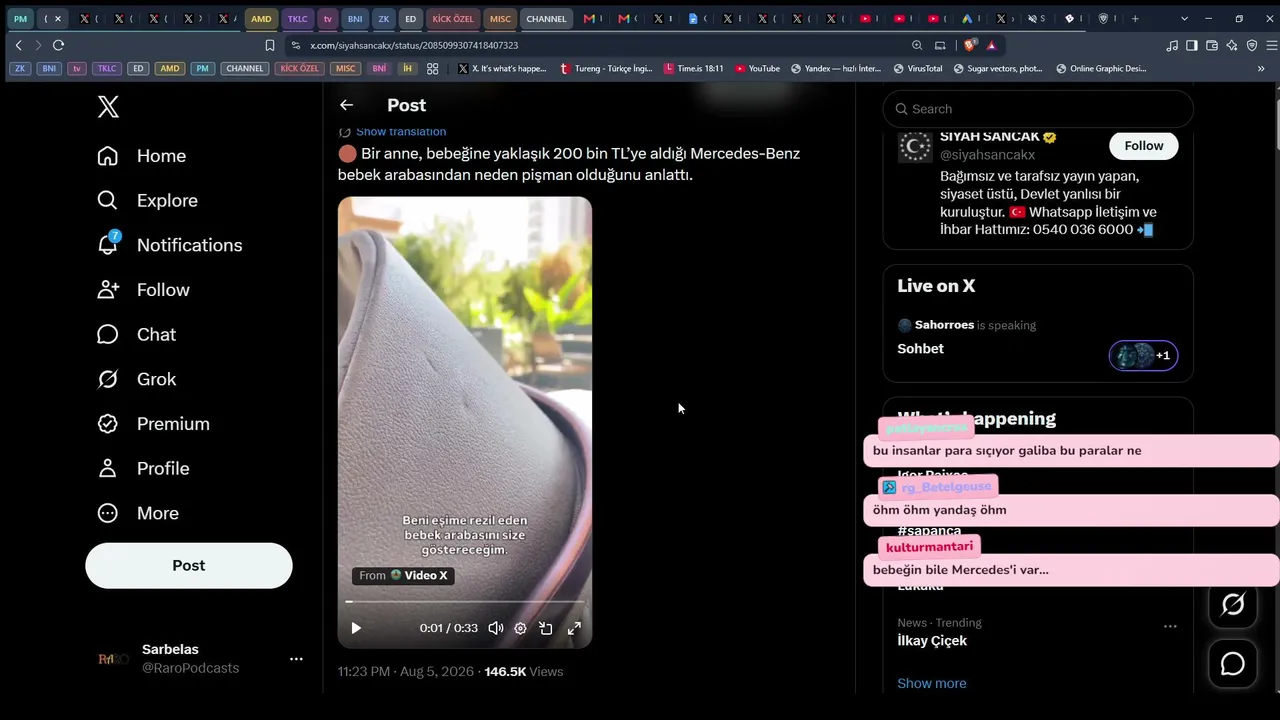Open the VirusTotal bookmark
The height and width of the screenshot is (720, 1280).
(x=918, y=69)
